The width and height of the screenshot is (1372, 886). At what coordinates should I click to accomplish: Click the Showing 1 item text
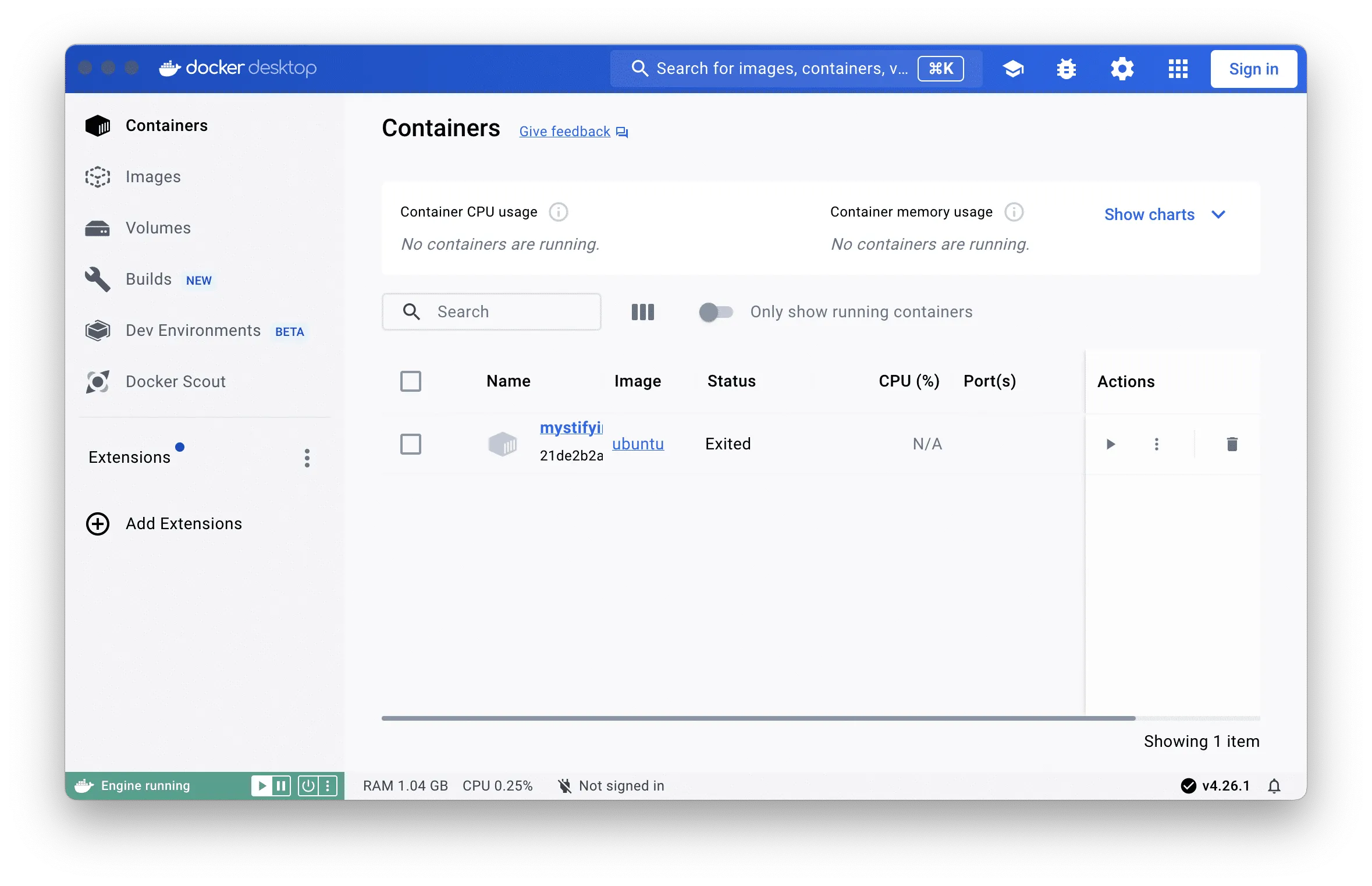pyautogui.click(x=1202, y=742)
